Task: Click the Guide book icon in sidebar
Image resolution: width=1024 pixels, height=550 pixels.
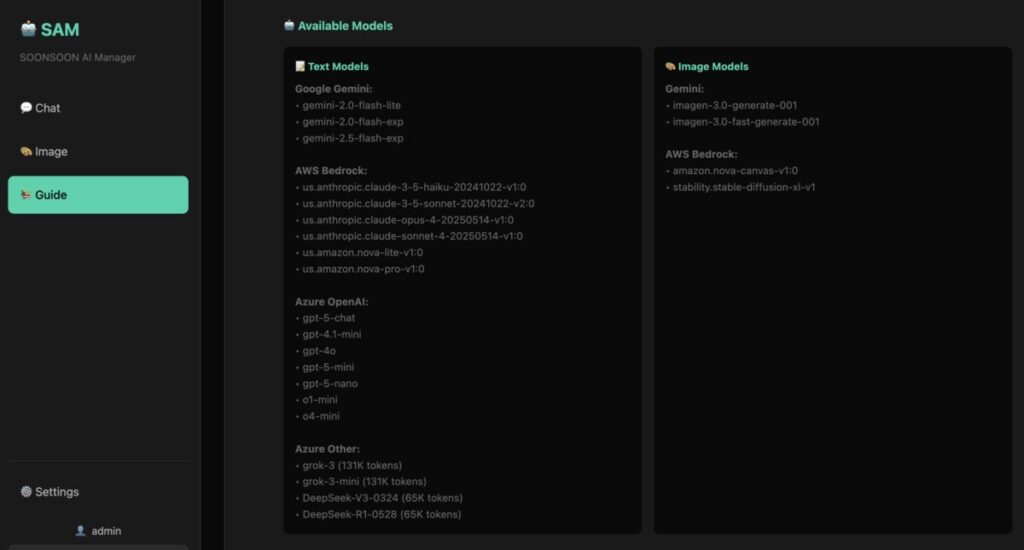Action: (26, 195)
